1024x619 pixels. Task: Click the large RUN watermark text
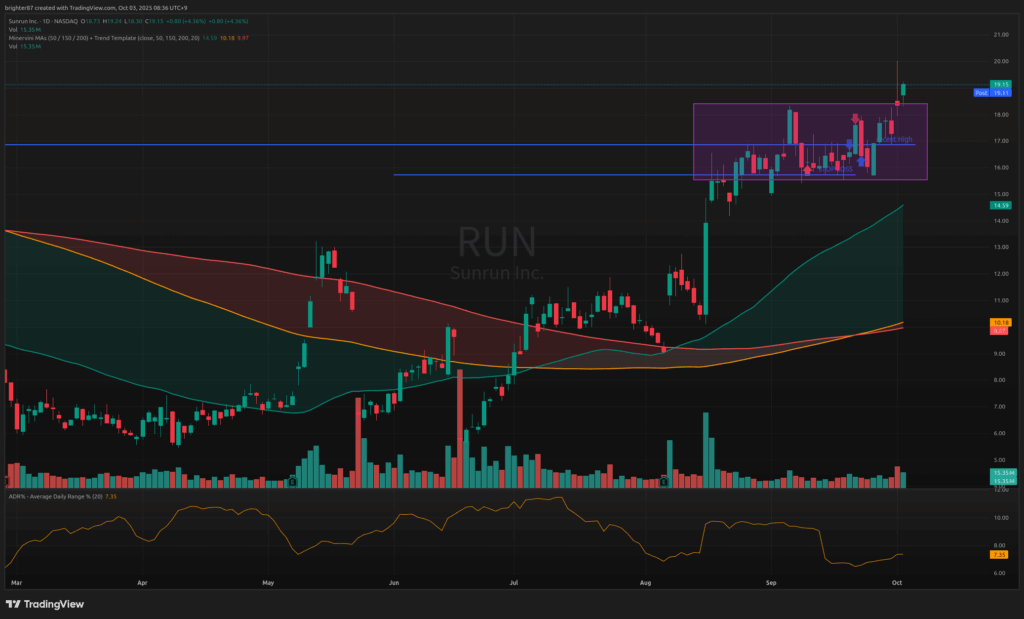[x=497, y=242]
